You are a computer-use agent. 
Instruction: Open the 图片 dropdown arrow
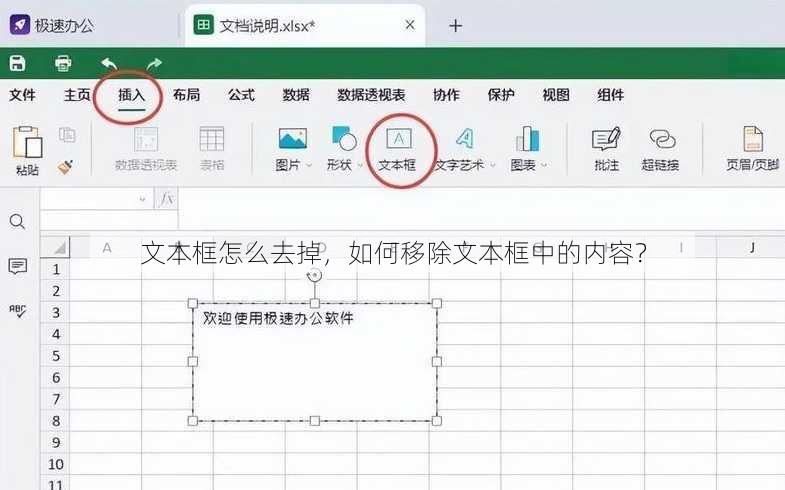point(309,165)
